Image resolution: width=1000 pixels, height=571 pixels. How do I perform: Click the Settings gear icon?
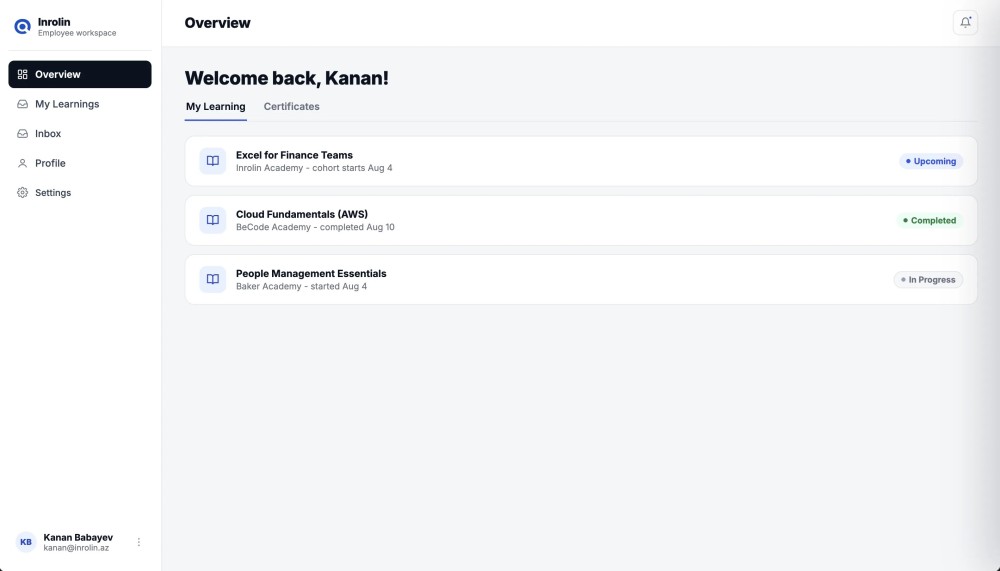(22, 193)
